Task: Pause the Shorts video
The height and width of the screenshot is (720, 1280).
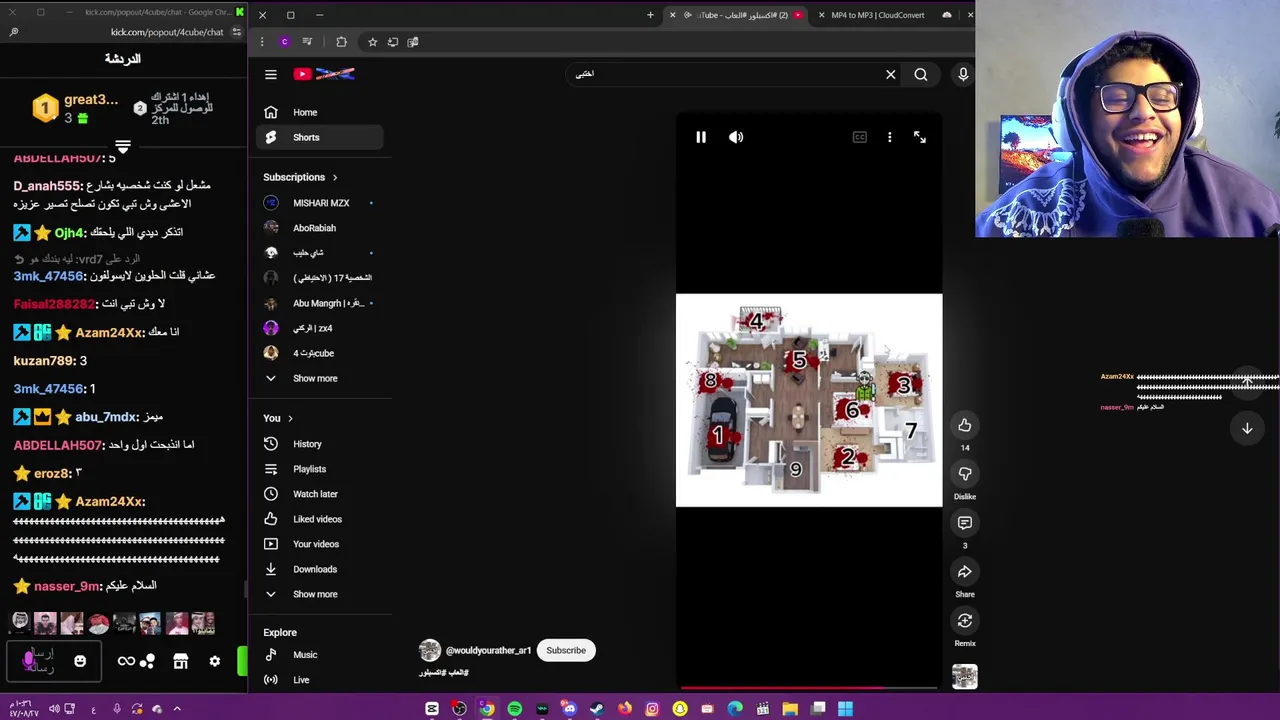Action: coord(701,137)
